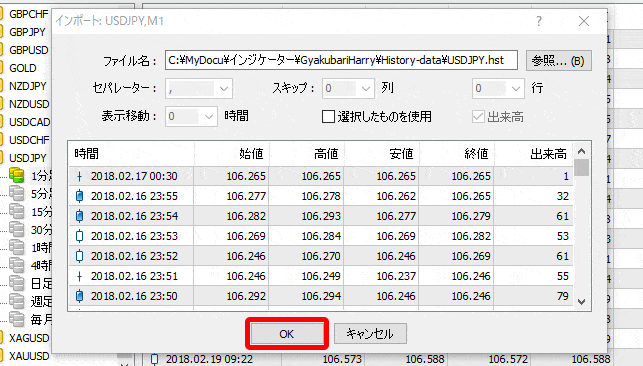The height and width of the screenshot is (366, 643).
Task: Click the OK button in import dialog
Action: click(287, 334)
